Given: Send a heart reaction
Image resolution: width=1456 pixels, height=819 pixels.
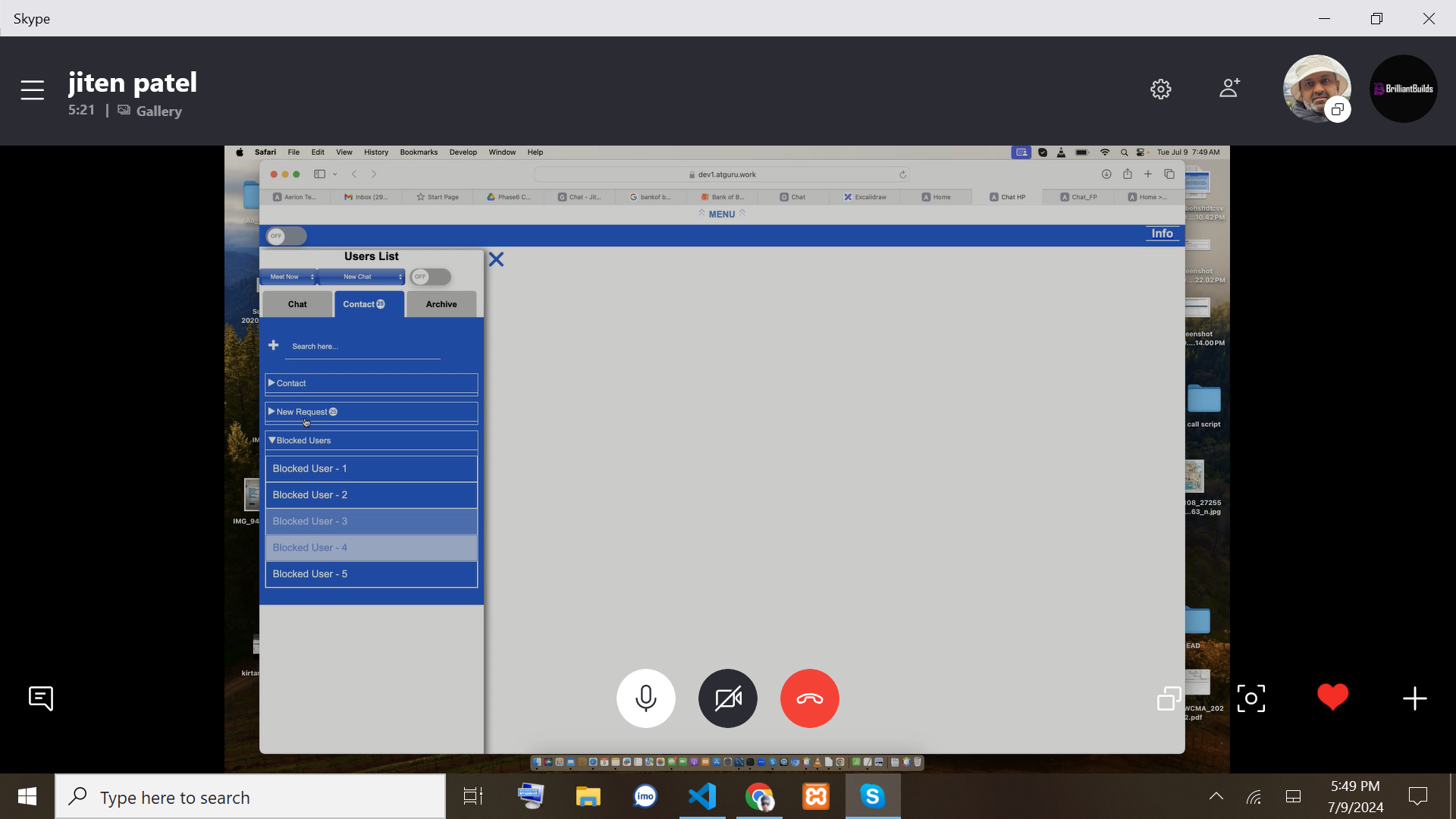Looking at the screenshot, I should click(1332, 696).
